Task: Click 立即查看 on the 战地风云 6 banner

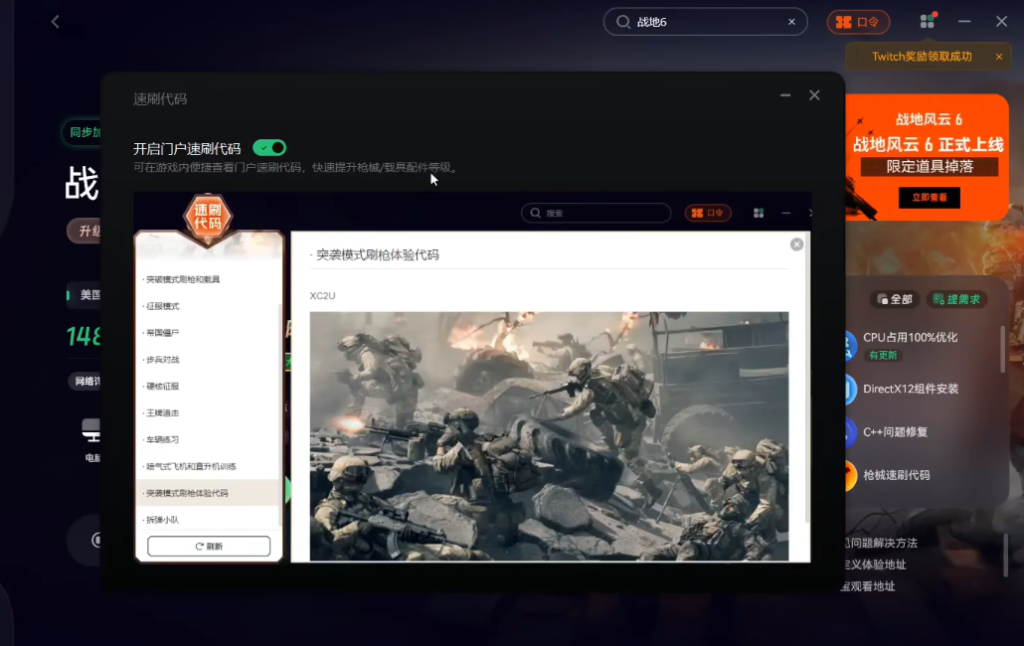Action: 928,198
